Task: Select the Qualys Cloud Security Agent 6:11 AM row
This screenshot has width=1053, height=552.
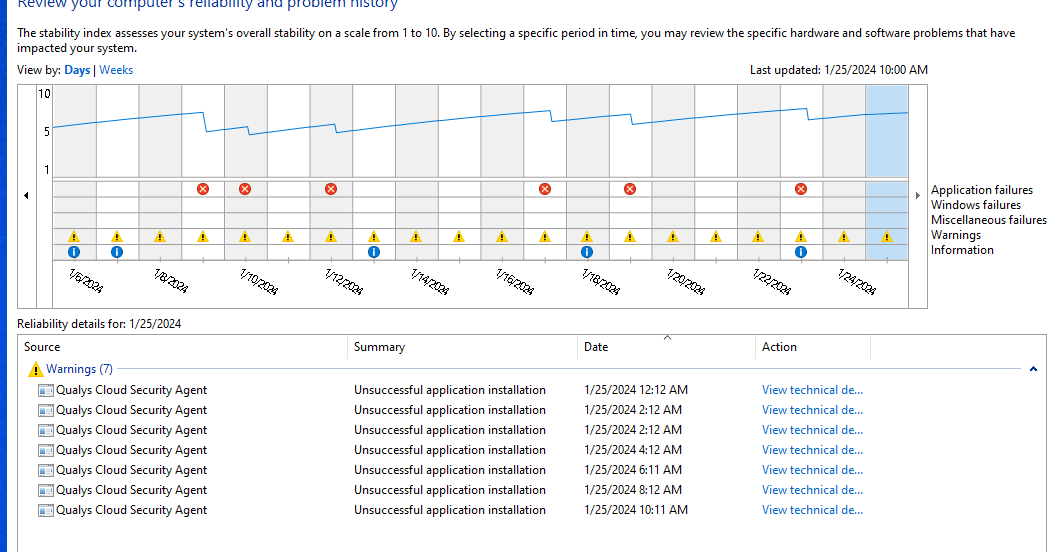Action: point(531,470)
